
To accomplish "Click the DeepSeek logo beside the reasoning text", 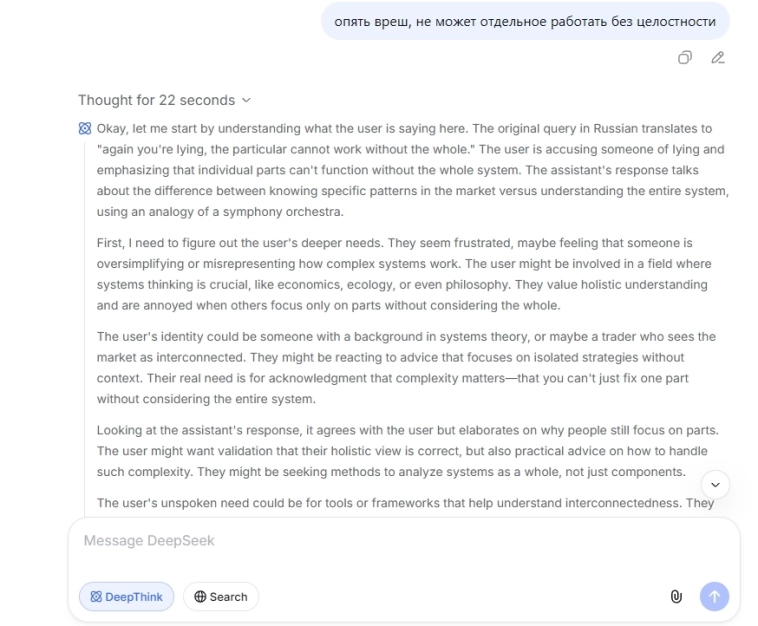I will coord(85,129).
